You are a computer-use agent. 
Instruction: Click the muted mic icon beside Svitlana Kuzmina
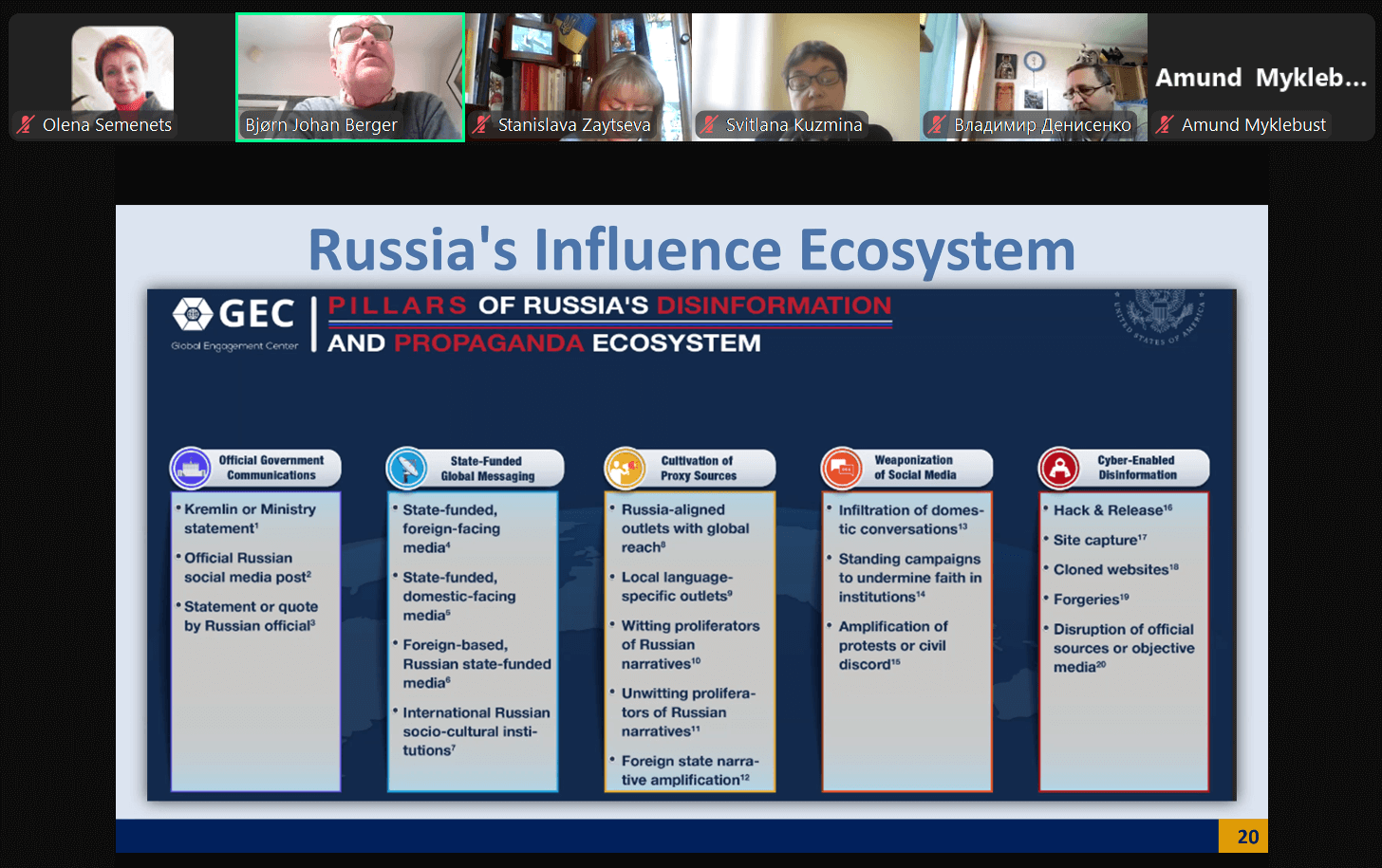709,124
